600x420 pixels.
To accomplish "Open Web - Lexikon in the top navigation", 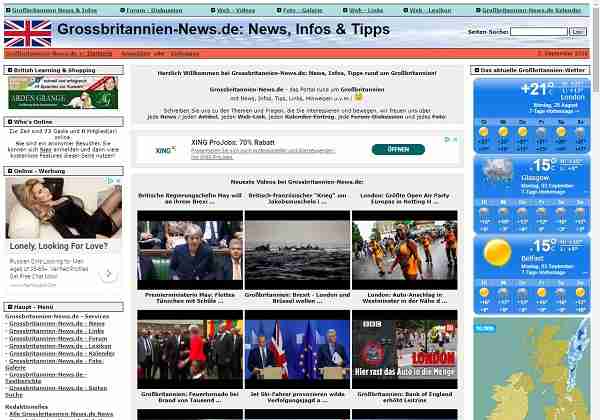I will pyautogui.click(x=430, y=10).
